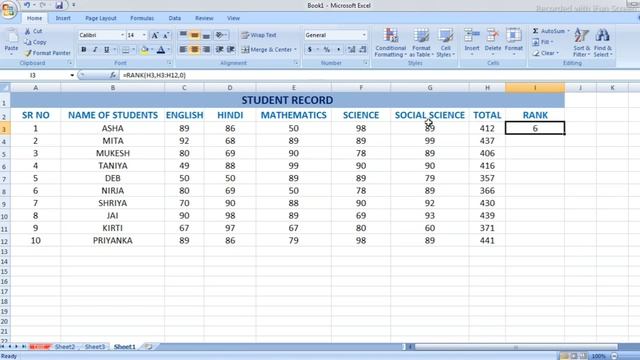The height and width of the screenshot is (360, 640).
Task: Click the AutoSum button
Action: click(550, 31)
